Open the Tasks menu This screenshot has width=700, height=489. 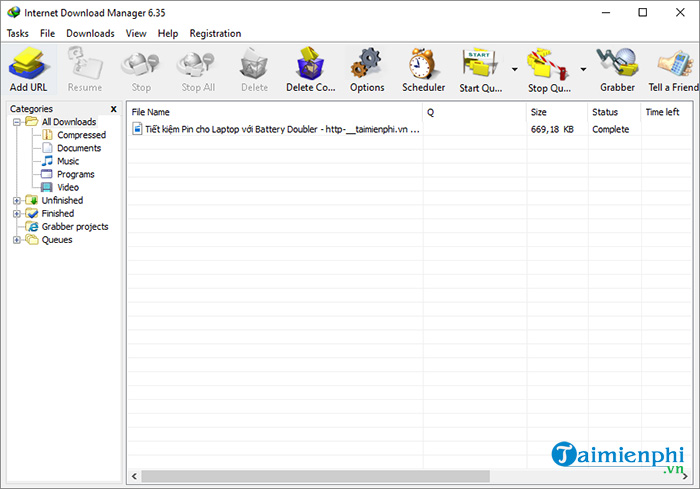pyautogui.click(x=17, y=33)
